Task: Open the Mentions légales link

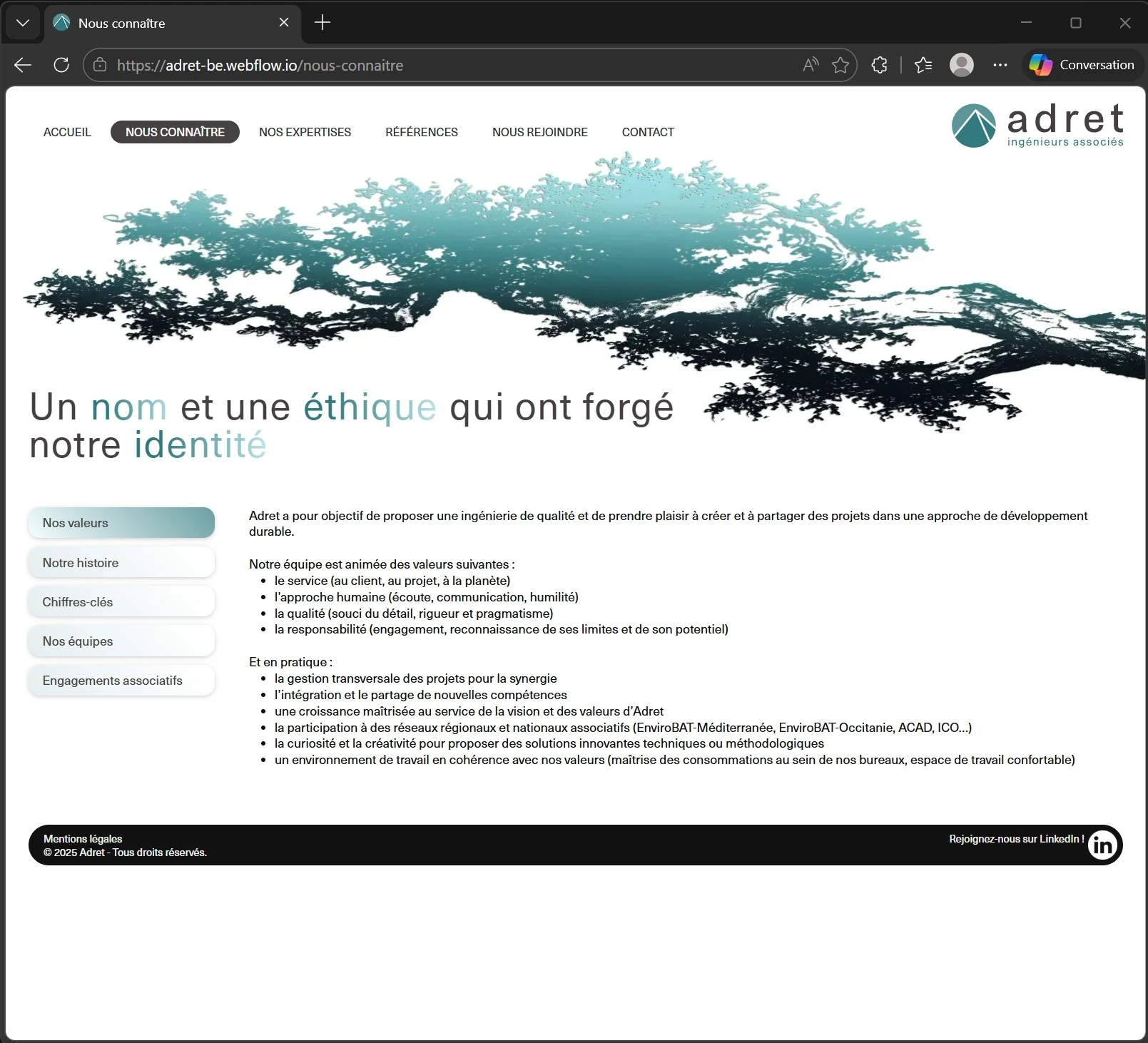Action: (x=83, y=838)
